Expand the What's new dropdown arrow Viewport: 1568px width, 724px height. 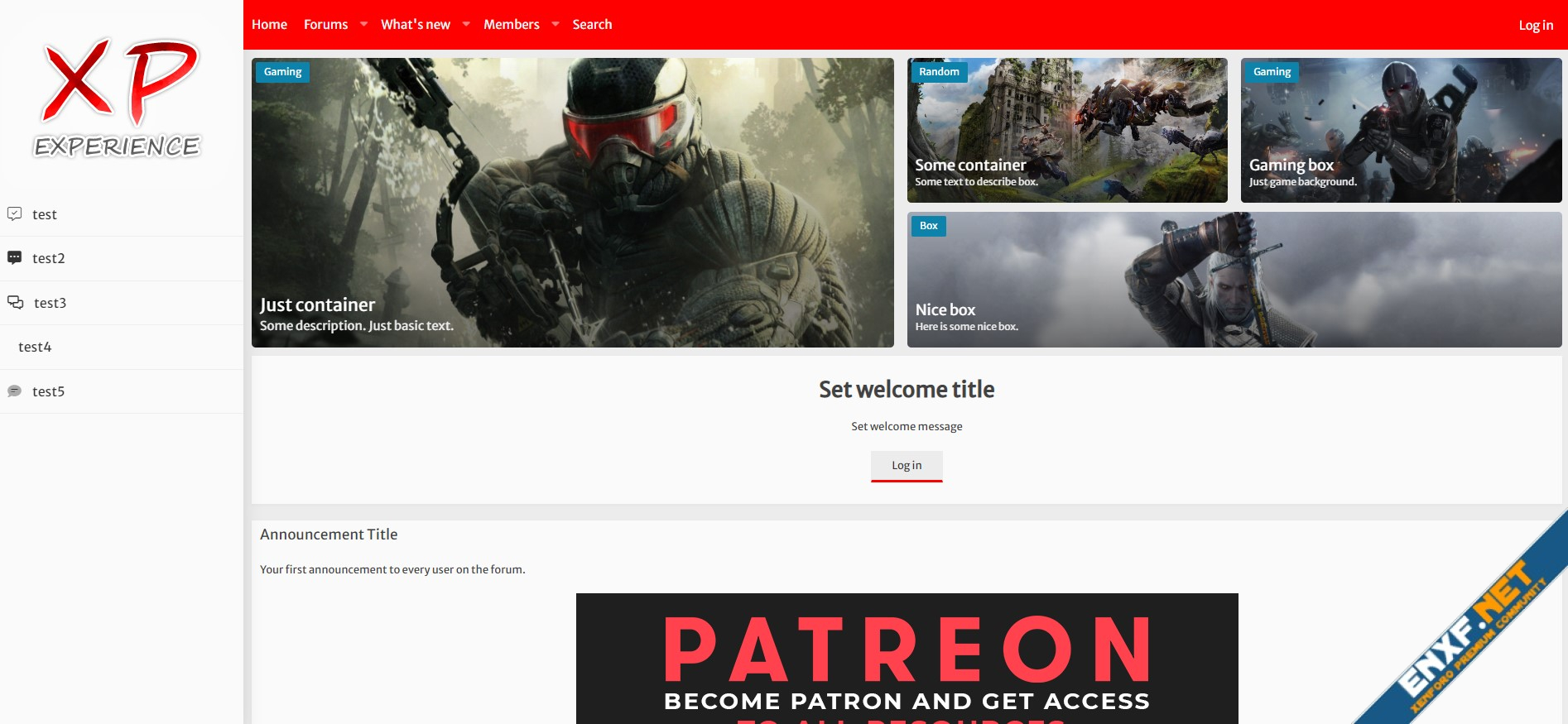466,25
